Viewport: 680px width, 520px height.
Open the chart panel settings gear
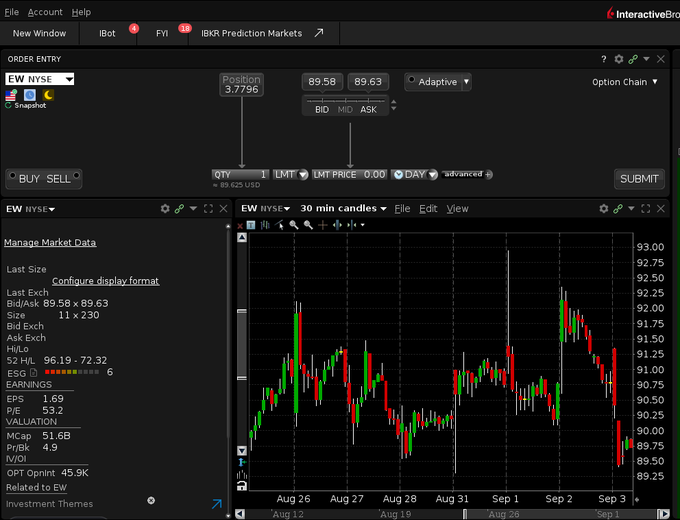click(x=604, y=209)
